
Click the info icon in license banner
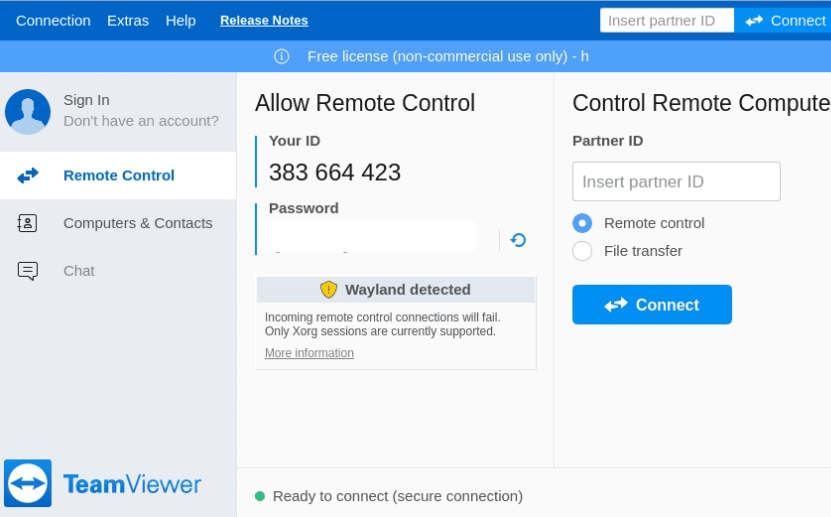click(x=282, y=56)
